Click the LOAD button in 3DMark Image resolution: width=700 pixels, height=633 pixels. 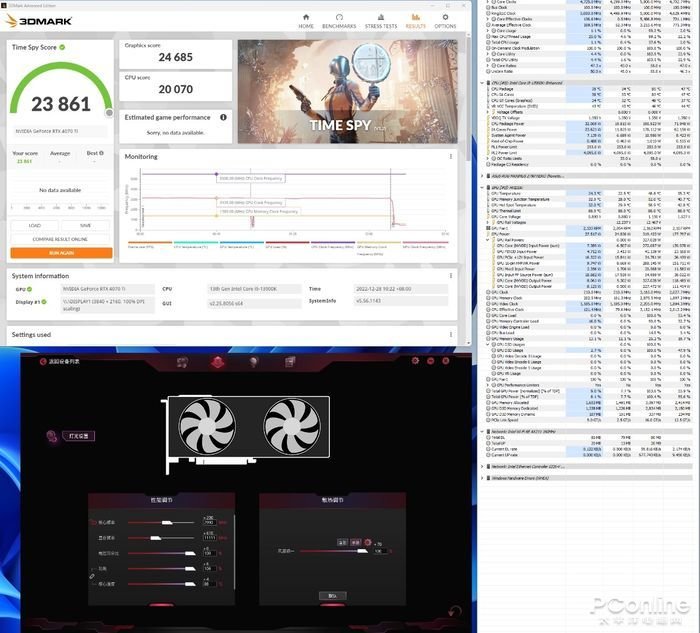pos(35,225)
